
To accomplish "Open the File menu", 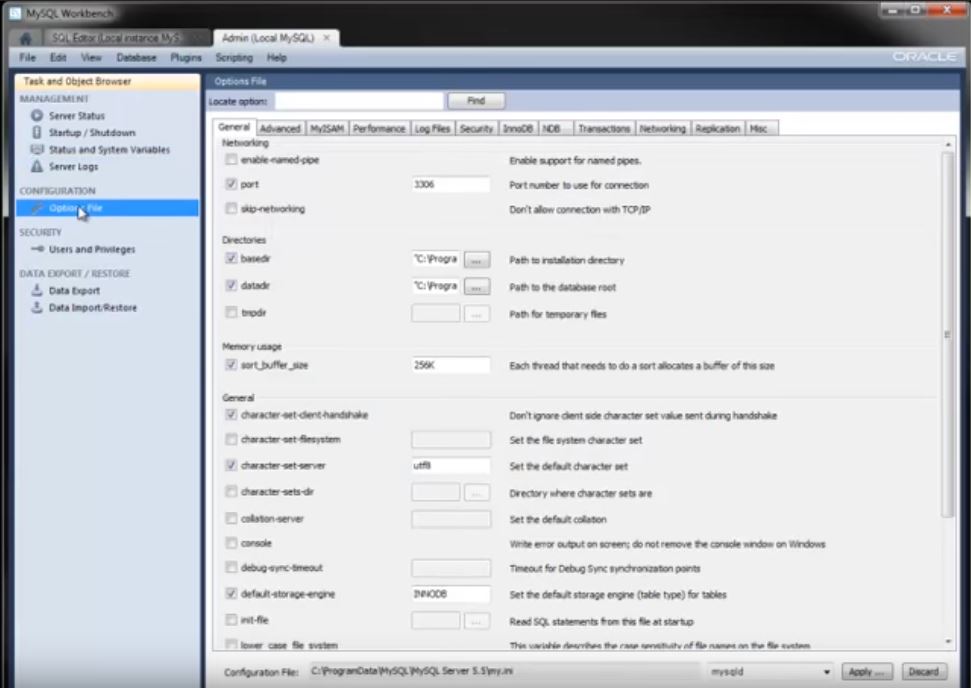I will [x=27, y=58].
